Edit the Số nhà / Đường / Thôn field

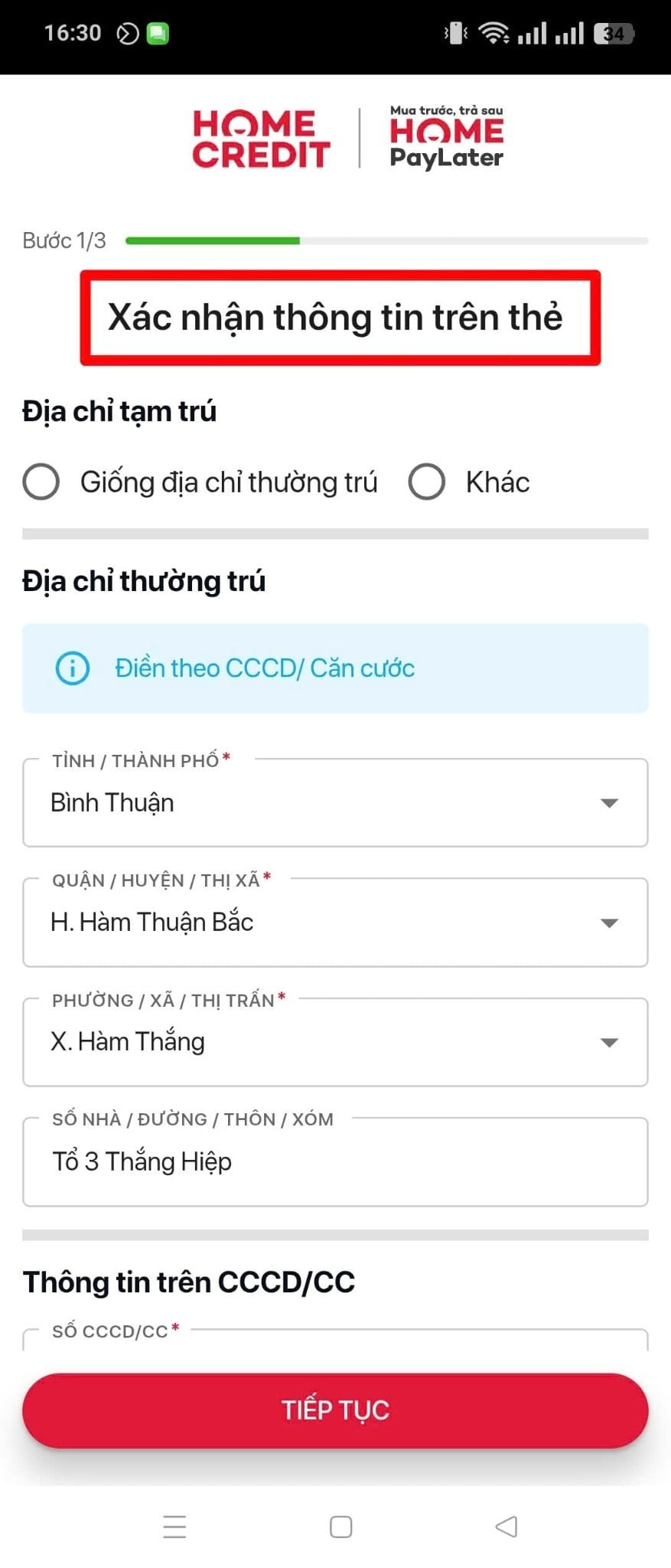click(x=335, y=1161)
